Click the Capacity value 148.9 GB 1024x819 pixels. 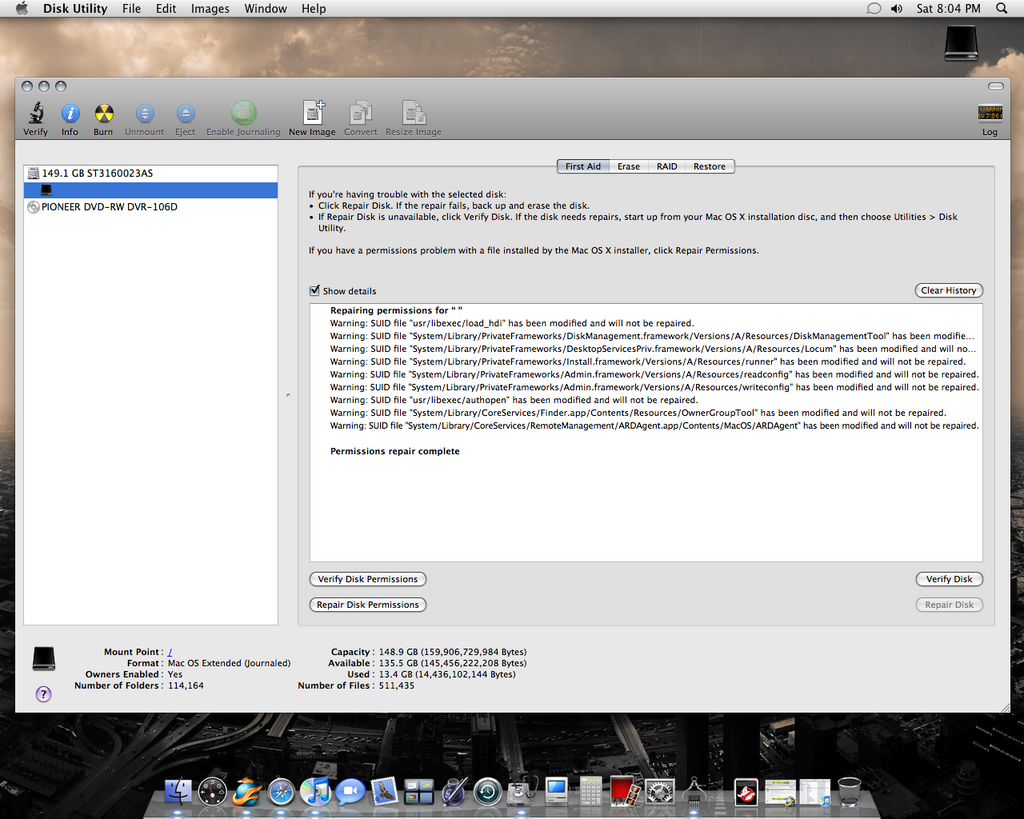point(453,652)
